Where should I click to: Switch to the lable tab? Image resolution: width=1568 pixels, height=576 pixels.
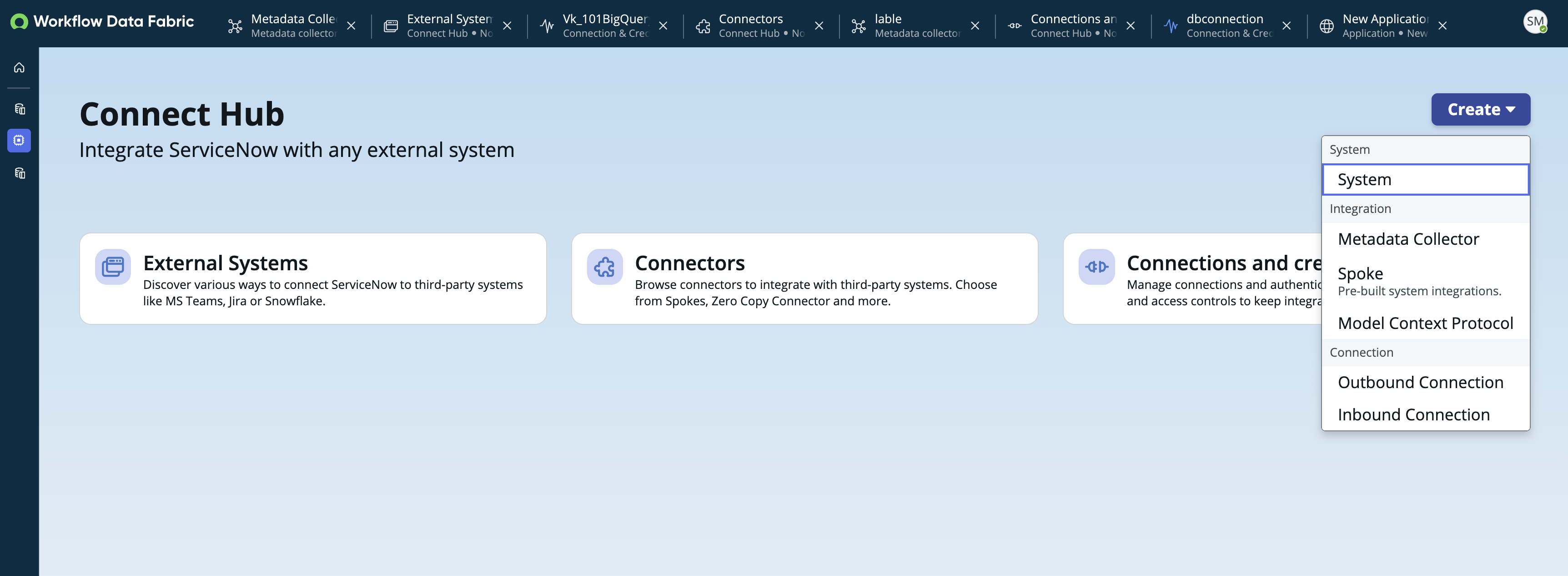[x=917, y=25]
